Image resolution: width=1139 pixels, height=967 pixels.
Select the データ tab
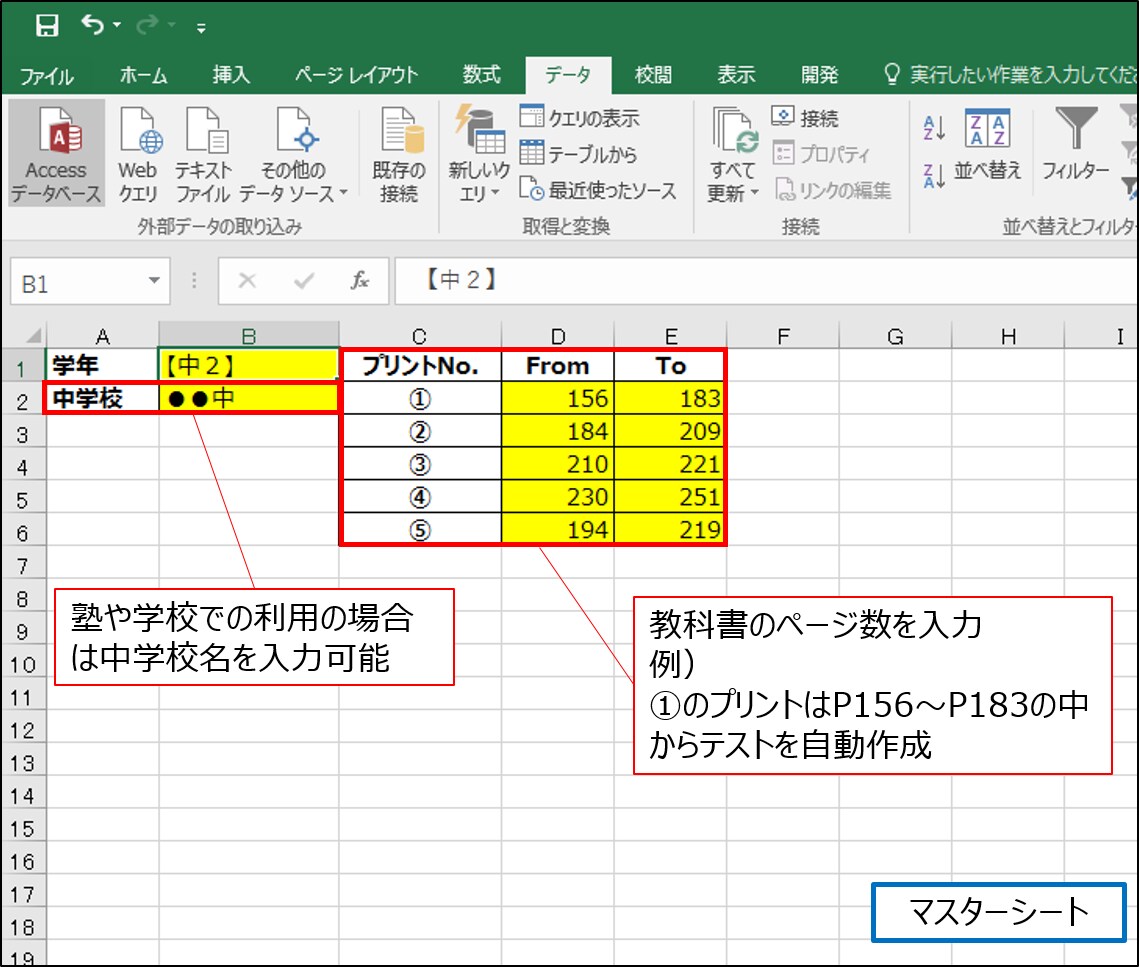(x=568, y=75)
